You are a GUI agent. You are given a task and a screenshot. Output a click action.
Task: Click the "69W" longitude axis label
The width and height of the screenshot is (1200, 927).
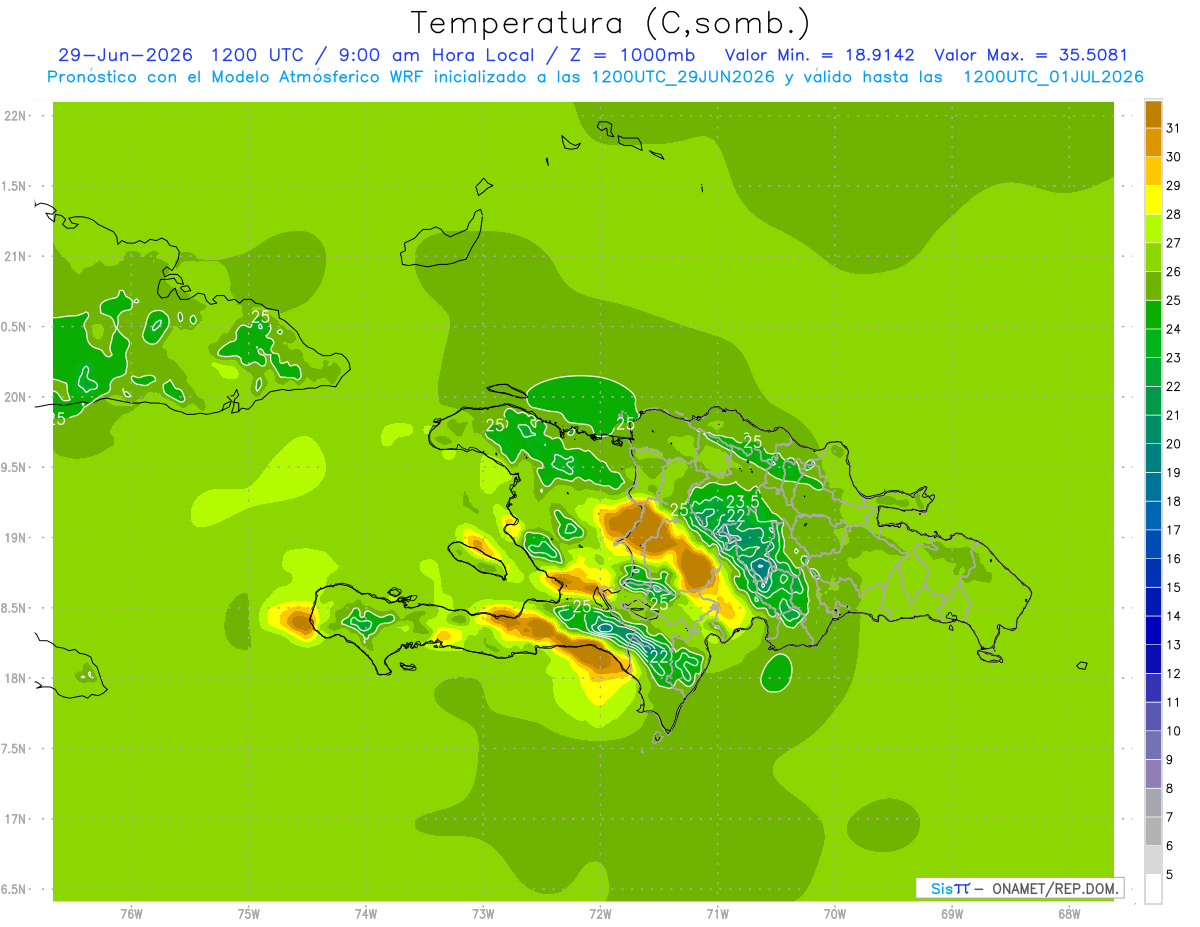click(952, 914)
